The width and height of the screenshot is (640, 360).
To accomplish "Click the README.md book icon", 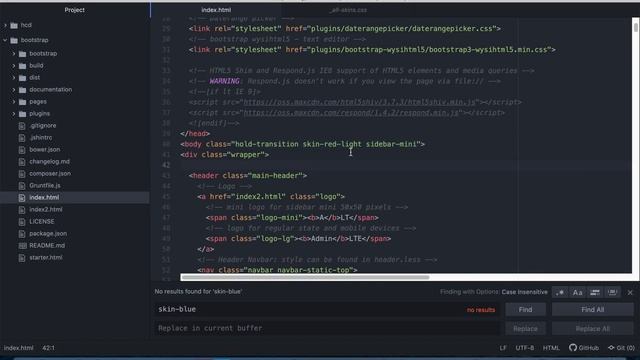I will click(x=22, y=246).
